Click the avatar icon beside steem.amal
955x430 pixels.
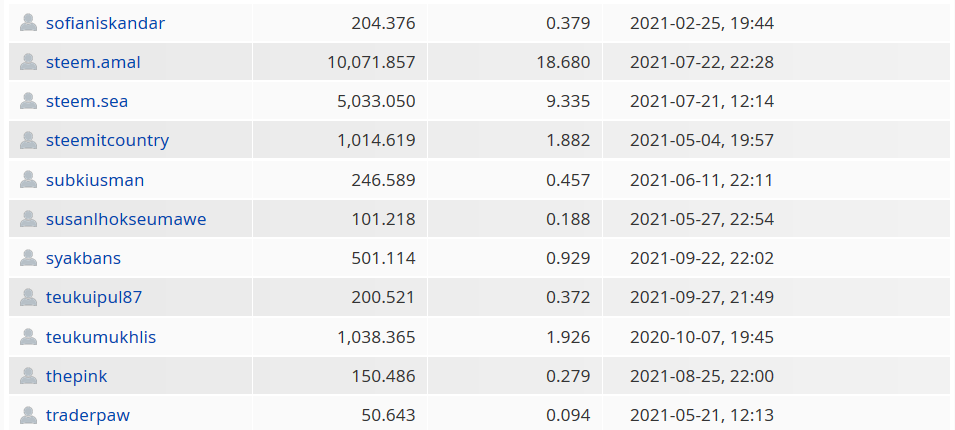click(x=28, y=62)
